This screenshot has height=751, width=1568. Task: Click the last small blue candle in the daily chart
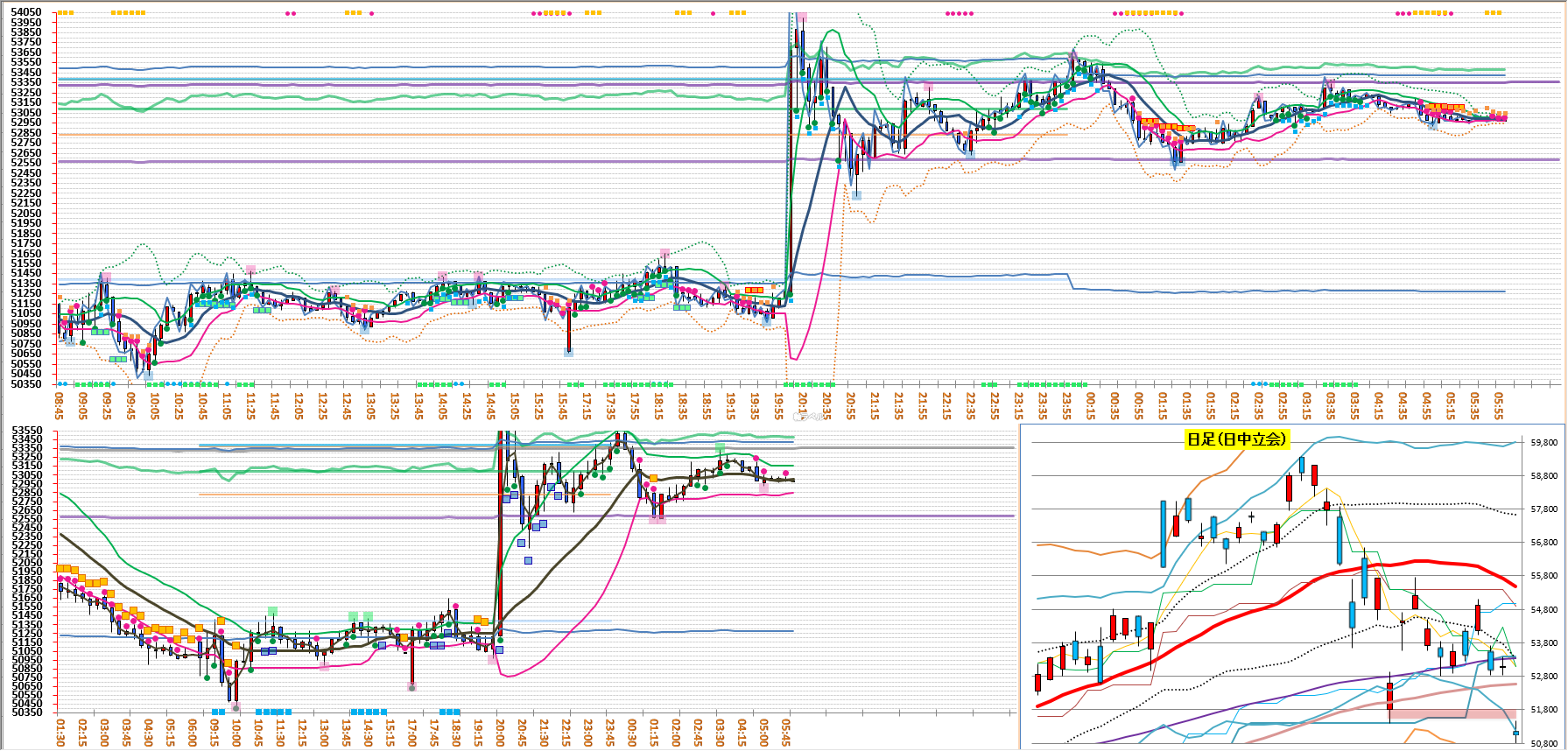(1515, 733)
